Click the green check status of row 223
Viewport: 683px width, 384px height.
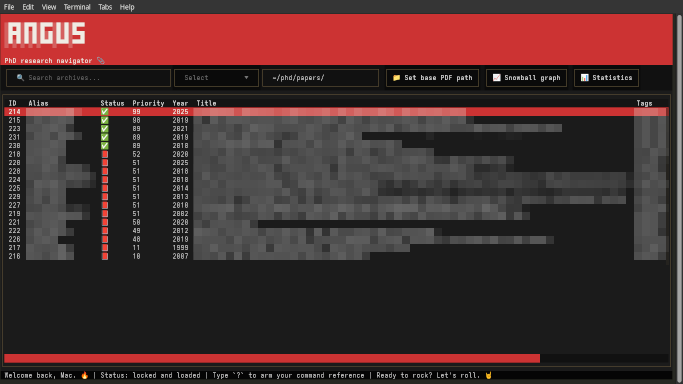coord(105,129)
